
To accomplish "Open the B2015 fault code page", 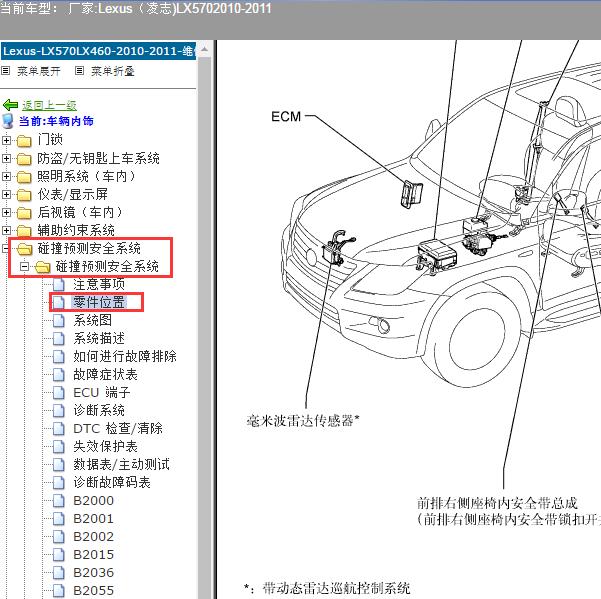I will coord(94,555).
